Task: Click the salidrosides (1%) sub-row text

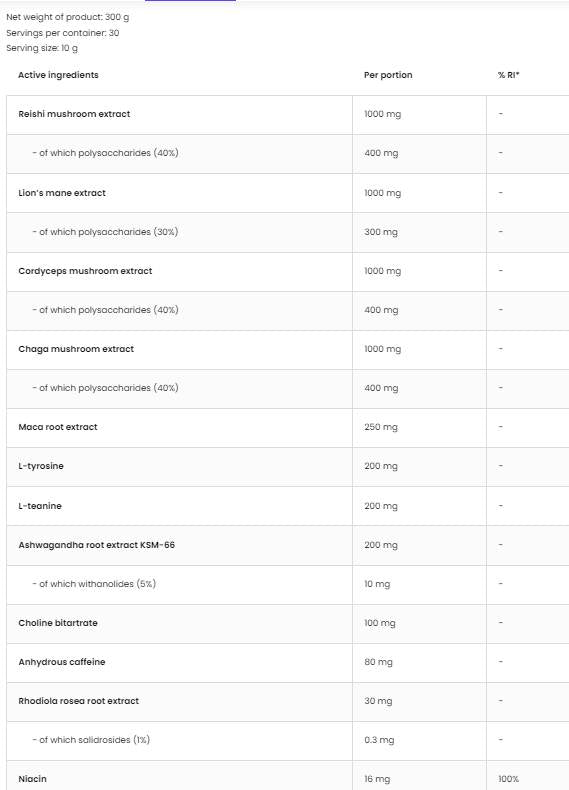Action: click(91, 740)
